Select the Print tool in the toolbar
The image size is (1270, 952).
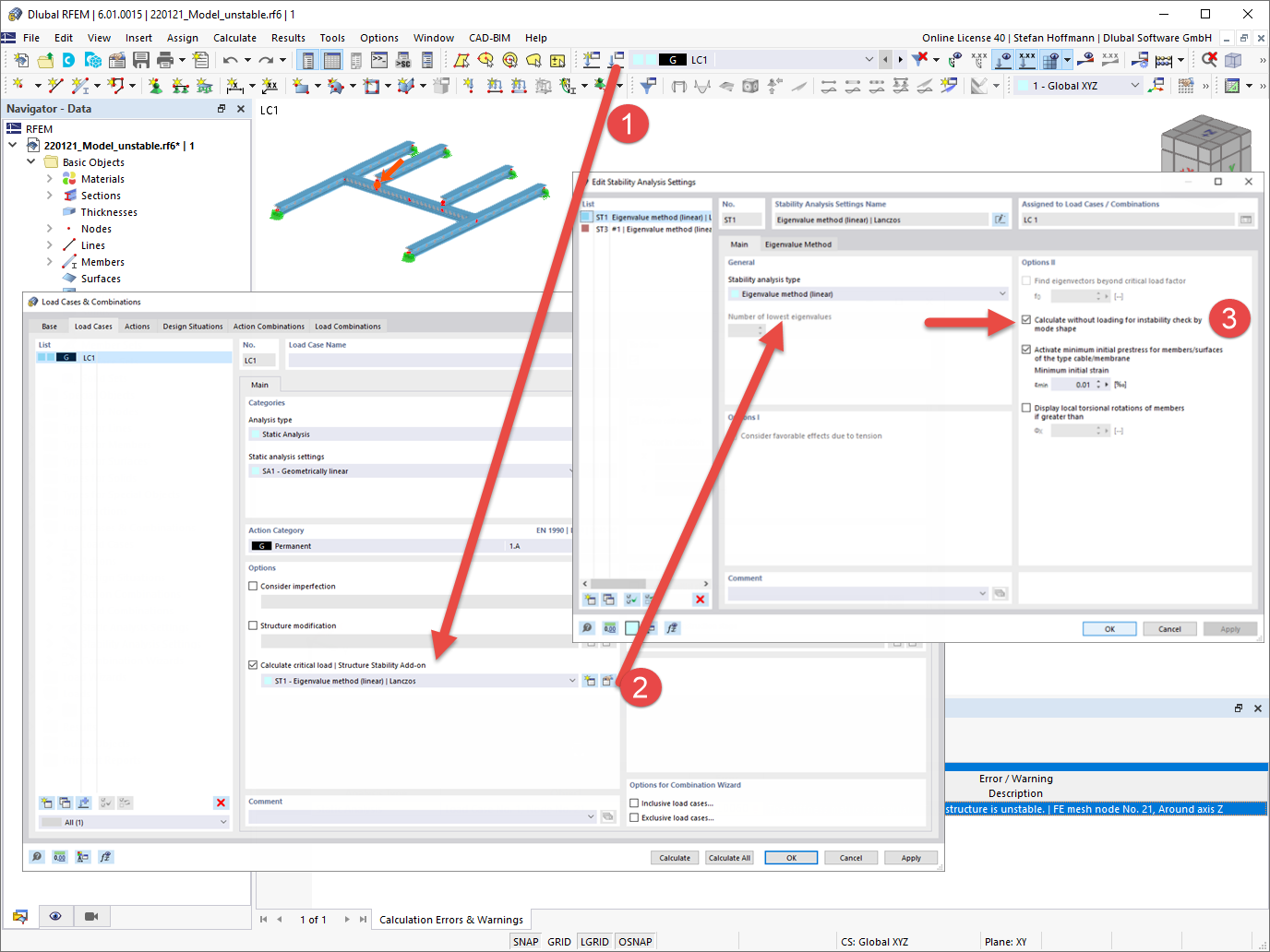[x=167, y=59]
